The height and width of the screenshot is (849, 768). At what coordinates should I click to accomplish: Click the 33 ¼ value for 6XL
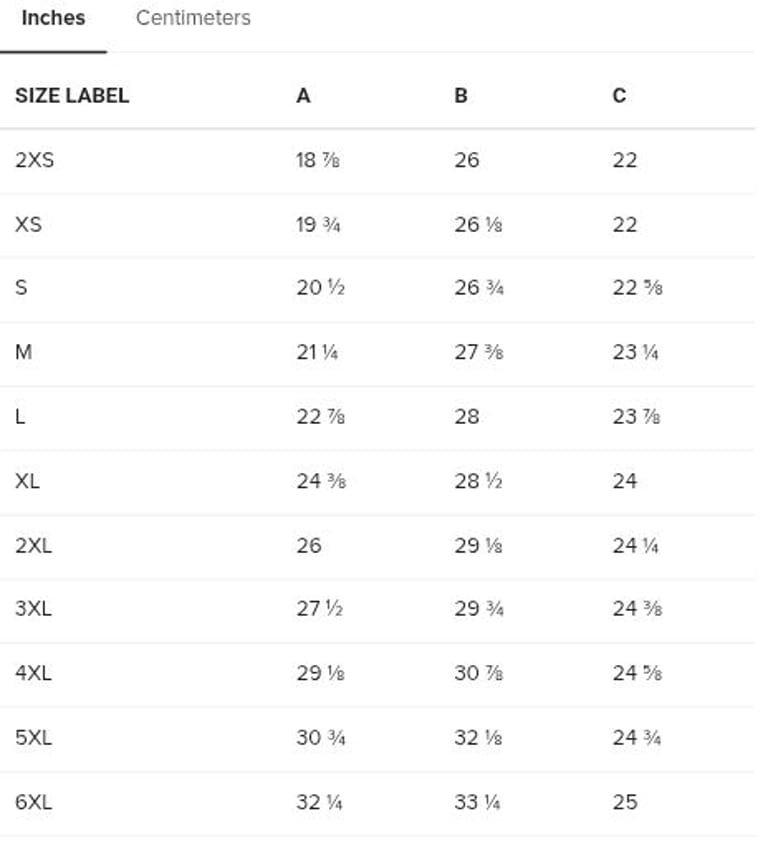click(x=477, y=802)
